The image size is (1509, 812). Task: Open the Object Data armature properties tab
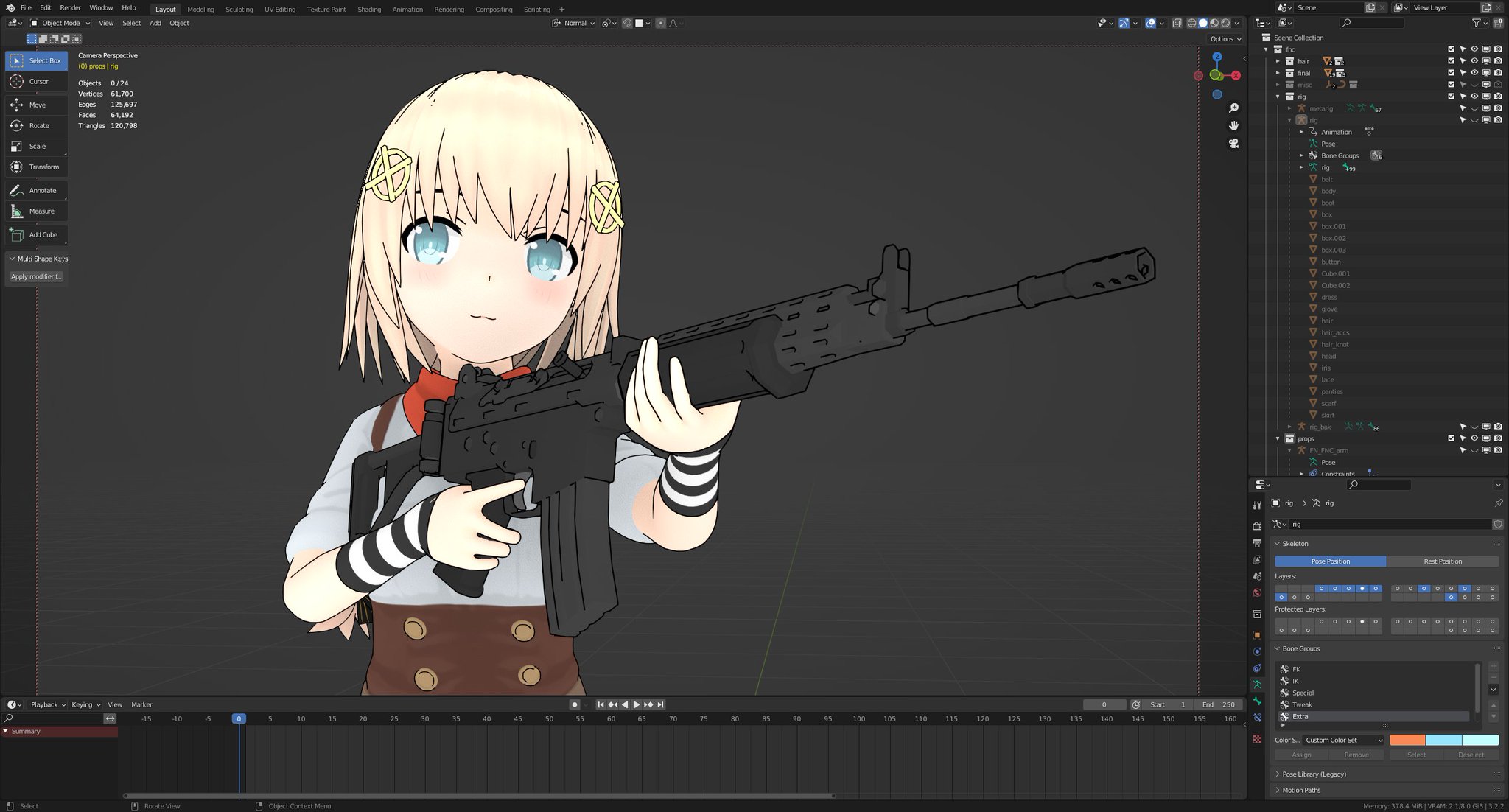pyautogui.click(x=1257, y=685)
